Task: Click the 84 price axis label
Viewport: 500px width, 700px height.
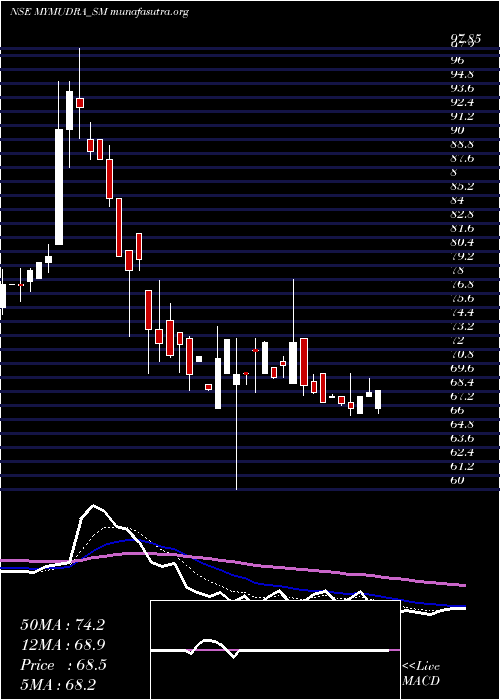Action: pyautogui.click(x=458, y=200)
